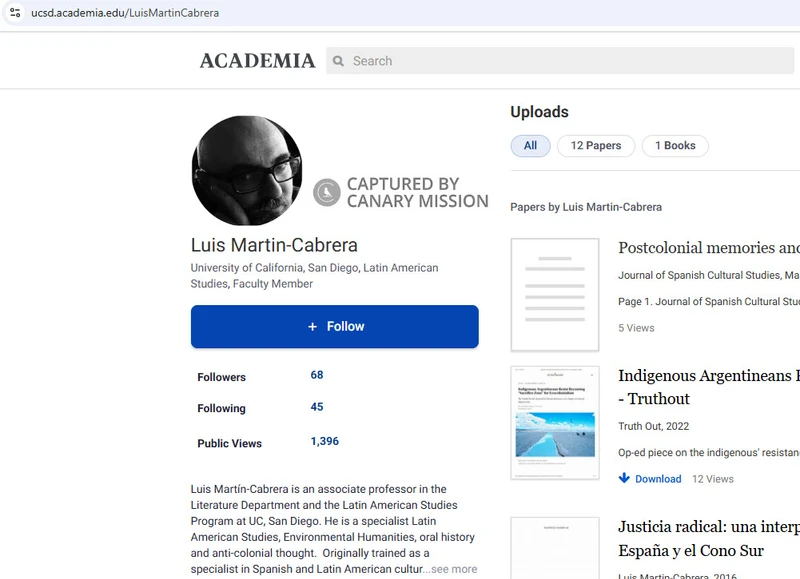Click the download arrow icon for Truthout paper
The image size is (800, 579).
[x=624, y=478]
